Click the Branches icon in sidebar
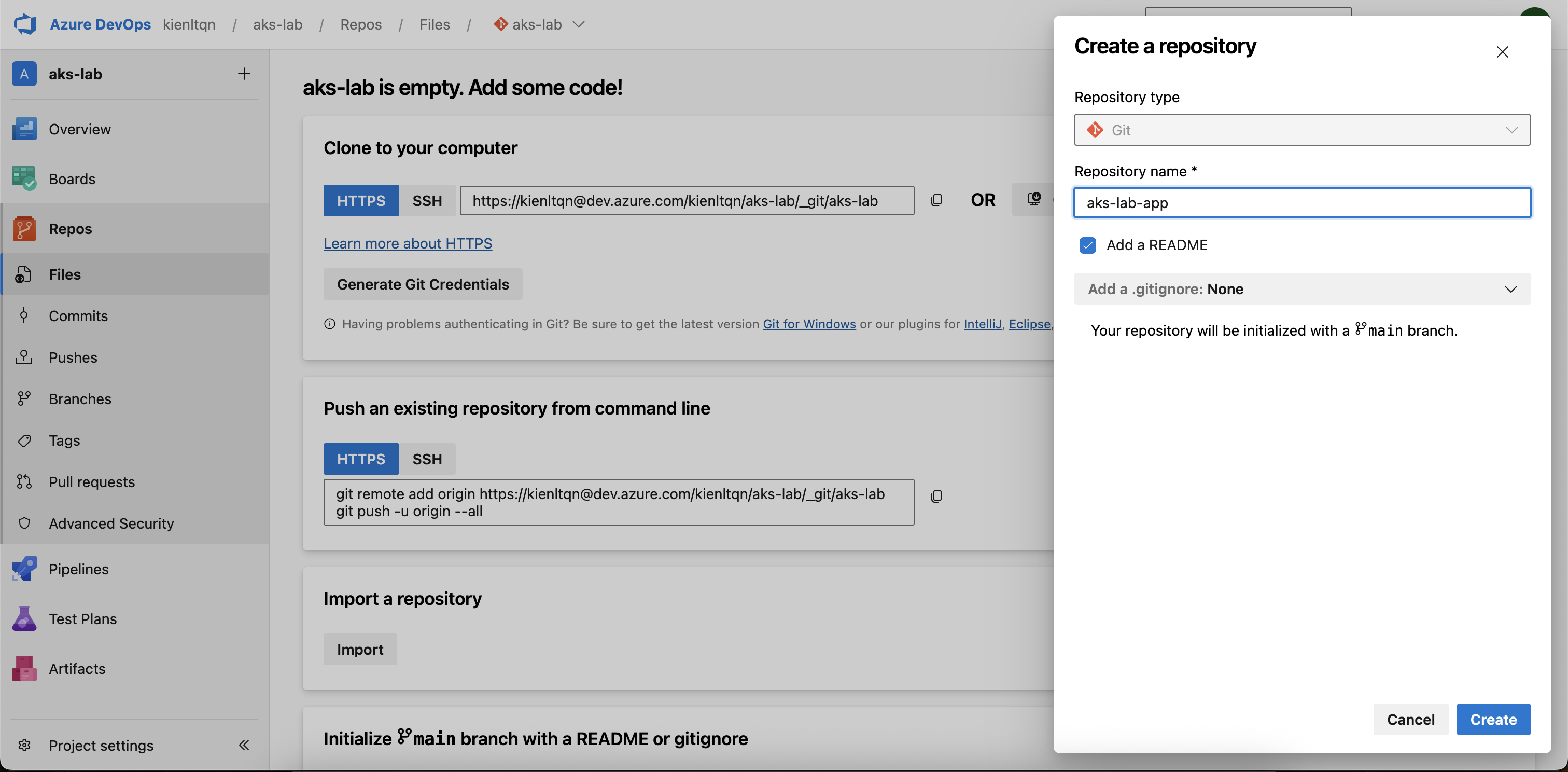This screenshot has width=1568, height=772. pyautogui.click(x=24, y=398)
